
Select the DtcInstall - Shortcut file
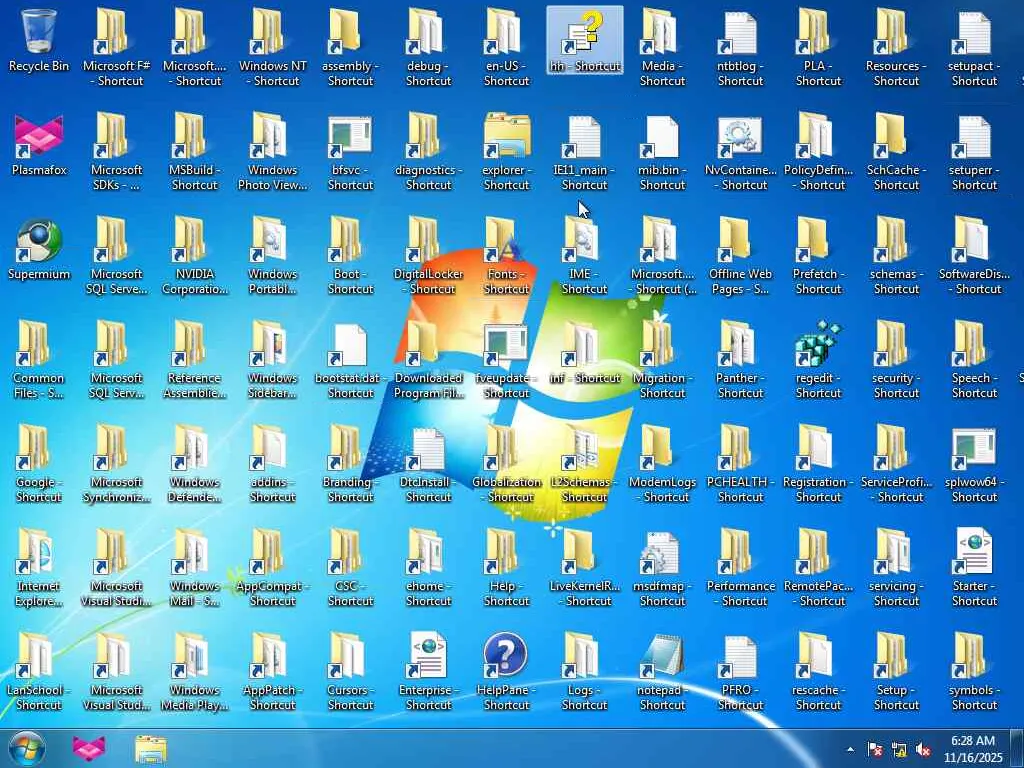pyautogui.click(x=428, y=464)
